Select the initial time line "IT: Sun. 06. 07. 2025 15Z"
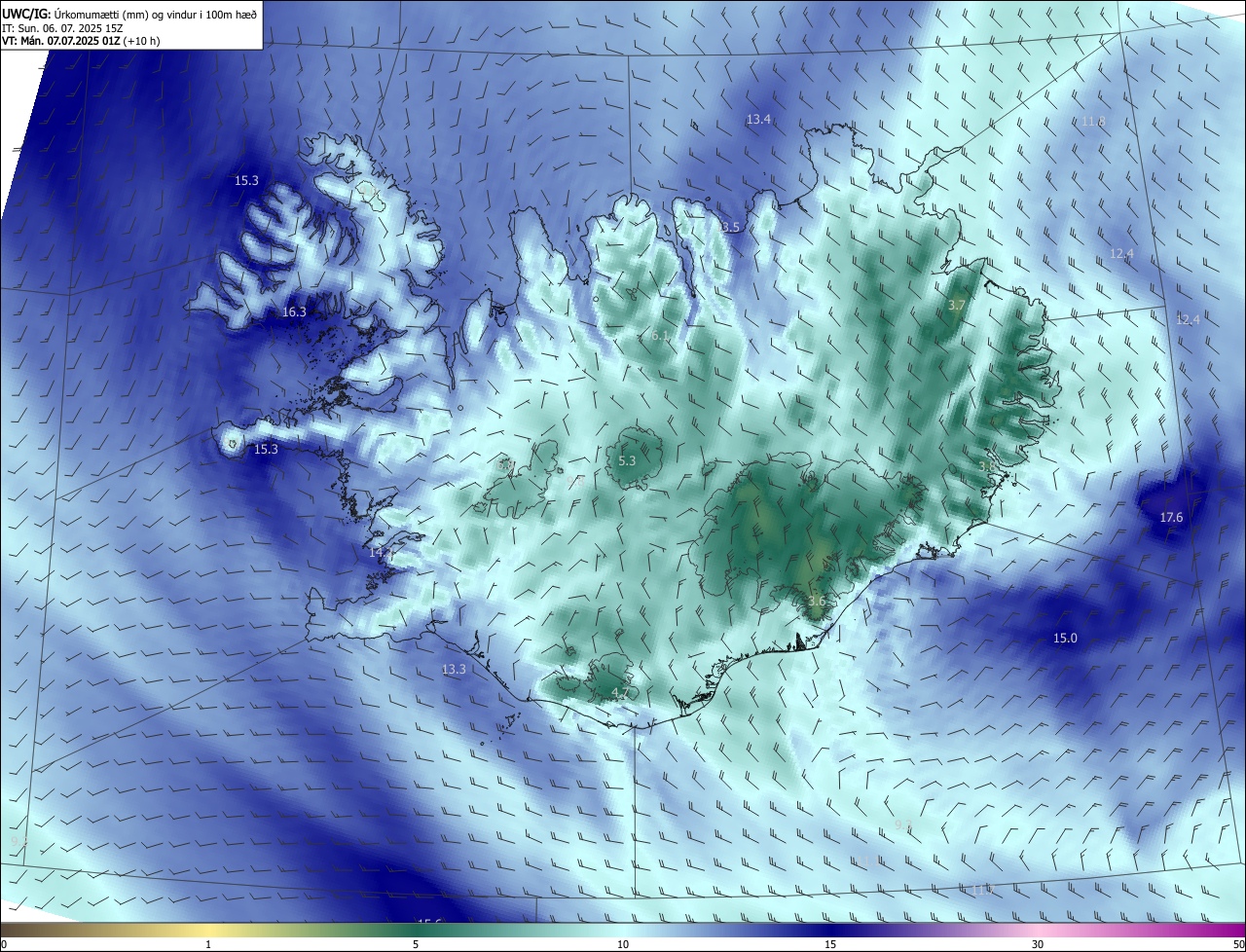This screenshot has height=952, width=1246. point(63,28)
